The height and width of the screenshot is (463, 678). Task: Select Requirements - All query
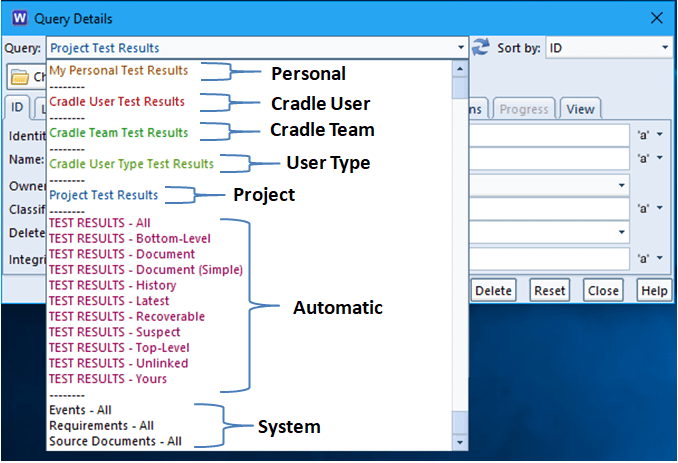pyautogui.click(x=102, y=425)
